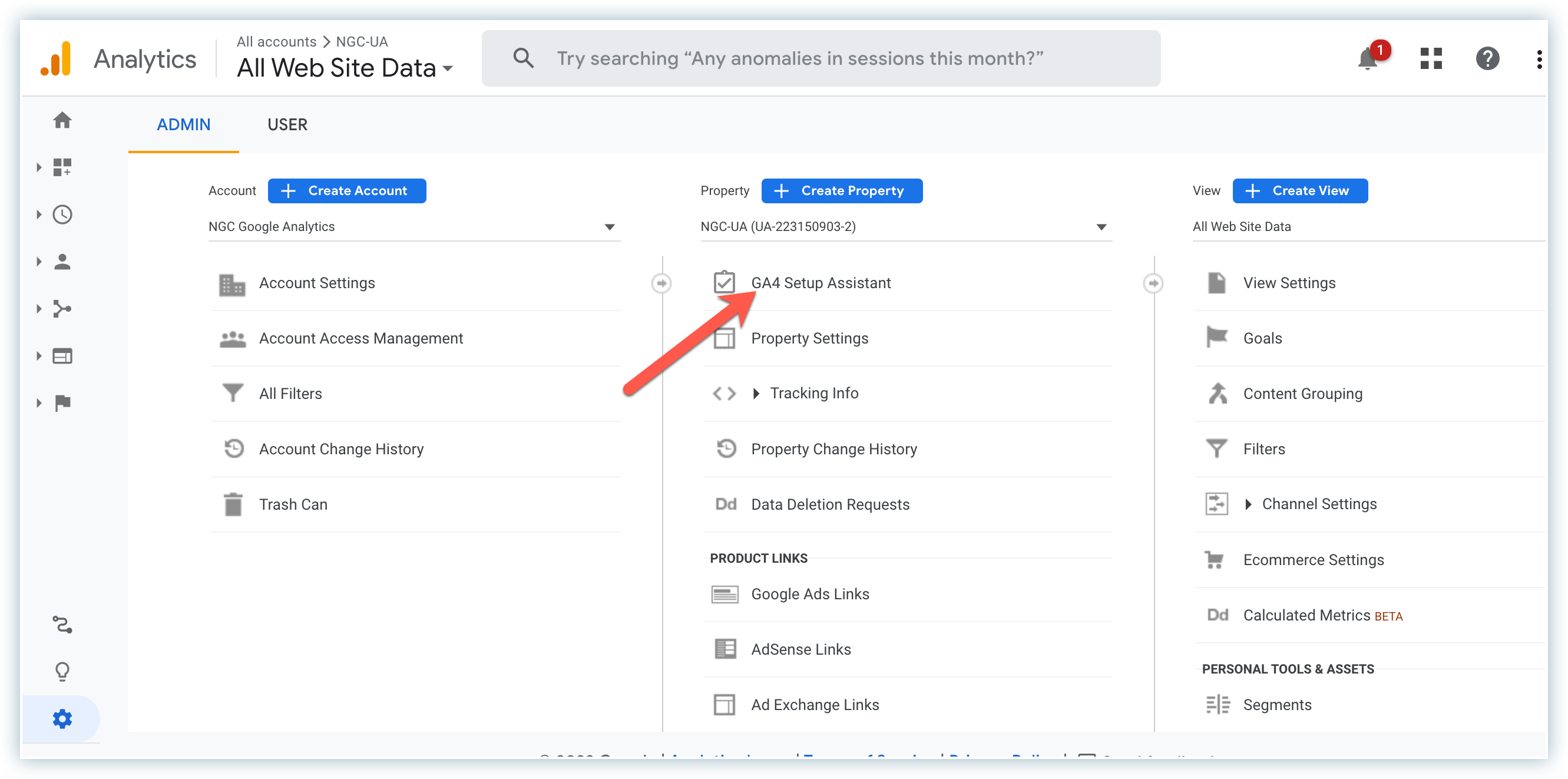Open the three-dot overflow menu

[1539, 59]
